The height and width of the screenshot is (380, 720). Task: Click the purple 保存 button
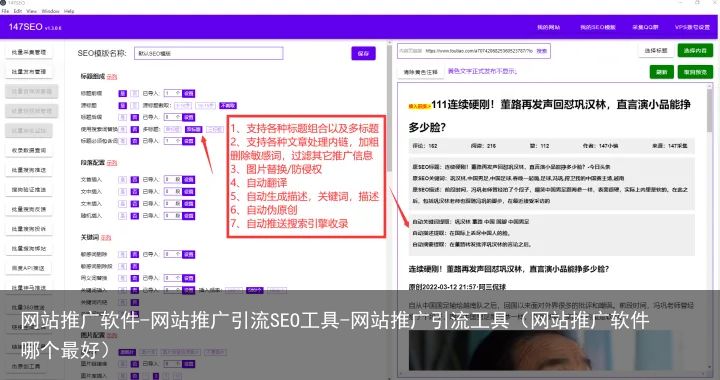point(363,53)
